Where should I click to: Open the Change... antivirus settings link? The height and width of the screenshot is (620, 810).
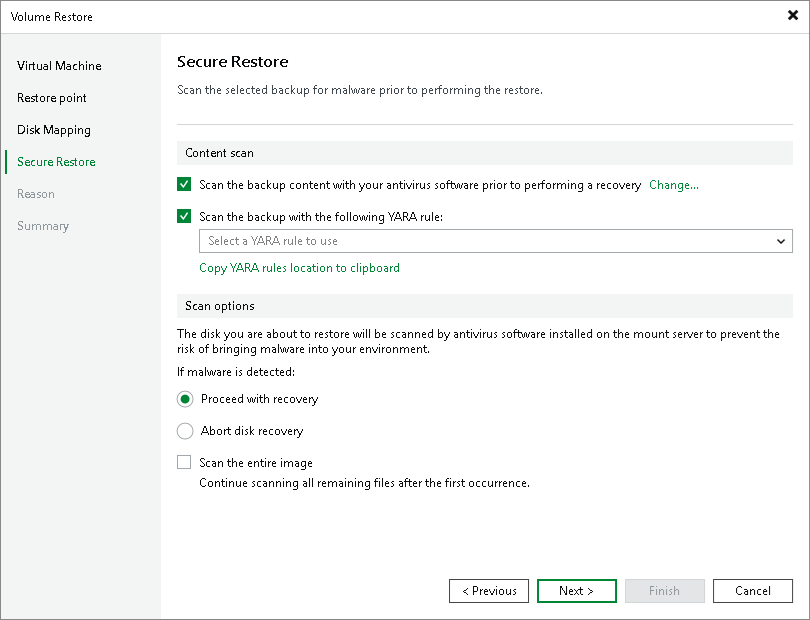(x=673, y=185)
